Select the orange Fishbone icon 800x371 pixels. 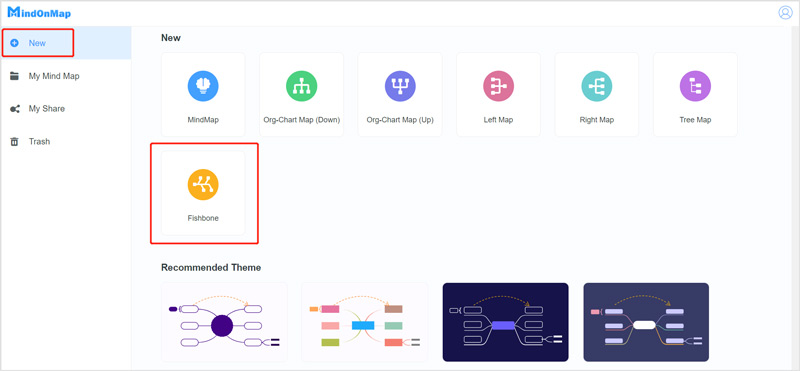(203, 184)
